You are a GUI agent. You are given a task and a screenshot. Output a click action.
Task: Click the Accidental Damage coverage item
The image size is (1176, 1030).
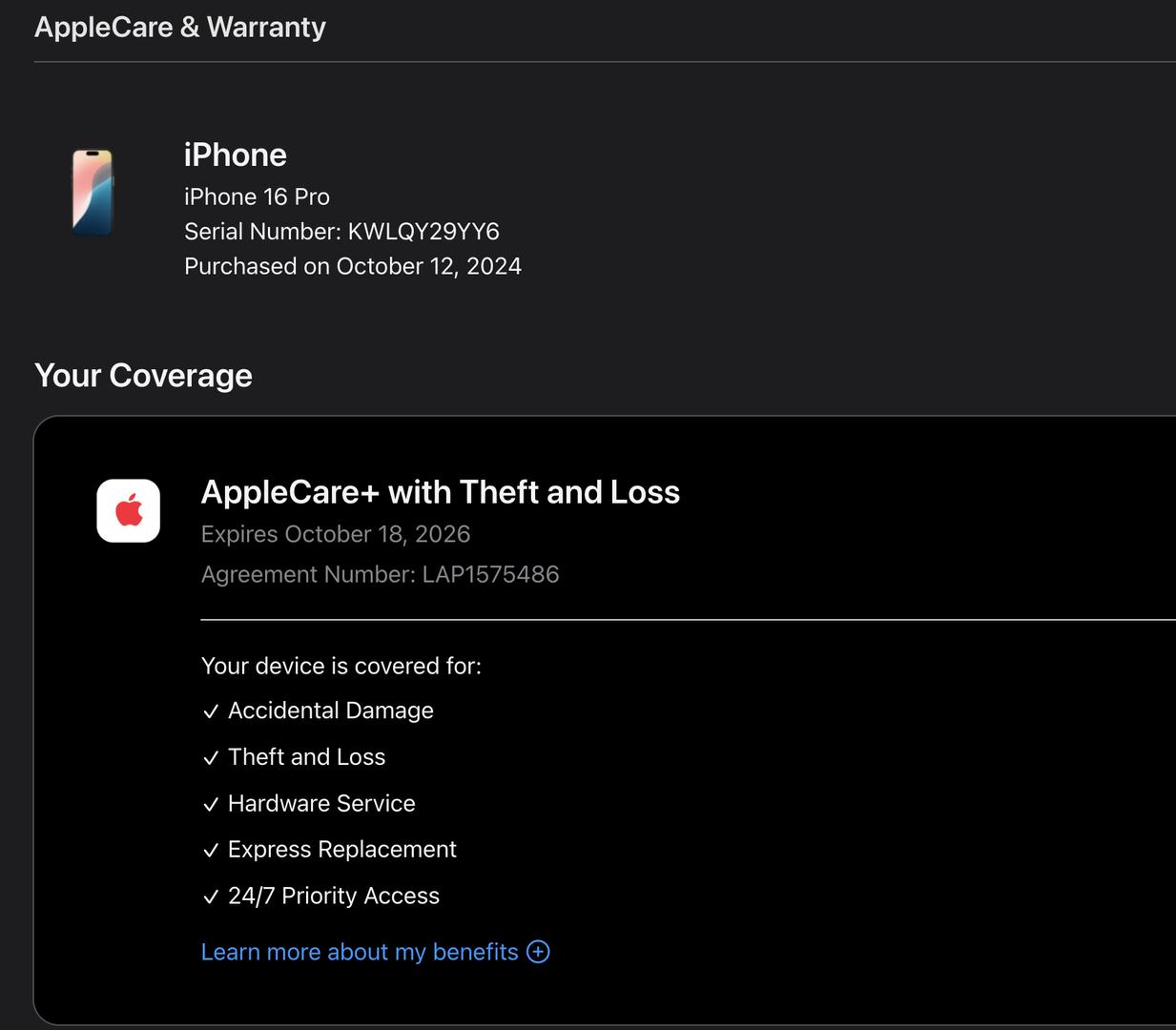point(330,711)
